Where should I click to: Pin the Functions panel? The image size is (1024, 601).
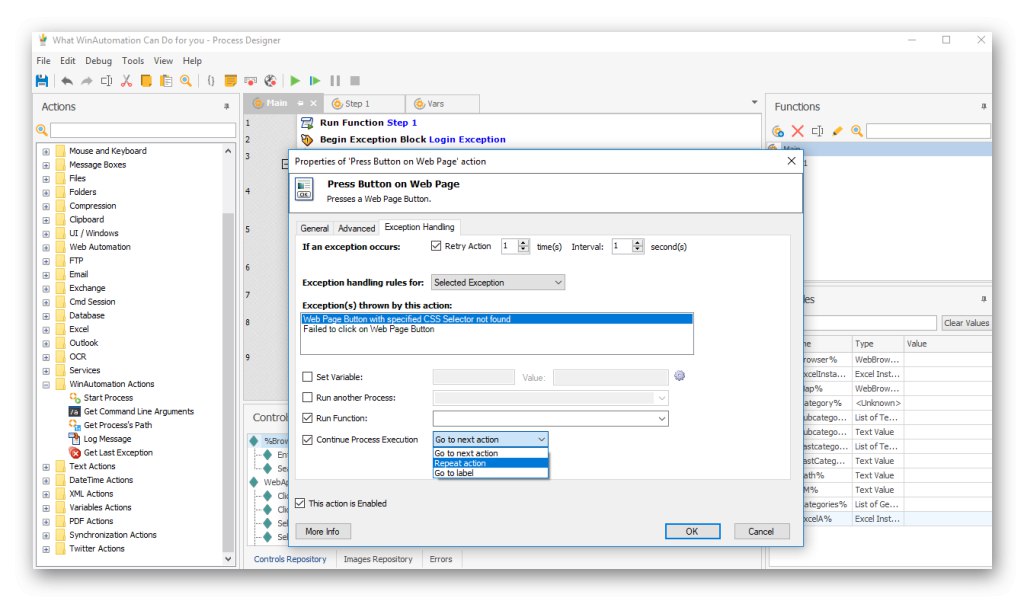(x=984, y=106)
